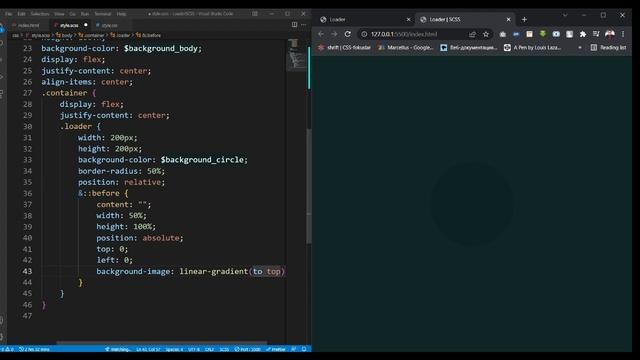The image size is (640, 360).
Task: Open the A Pen by Louis Laza... bookmark
Action: pyautogui.click(x=533, y=48)
